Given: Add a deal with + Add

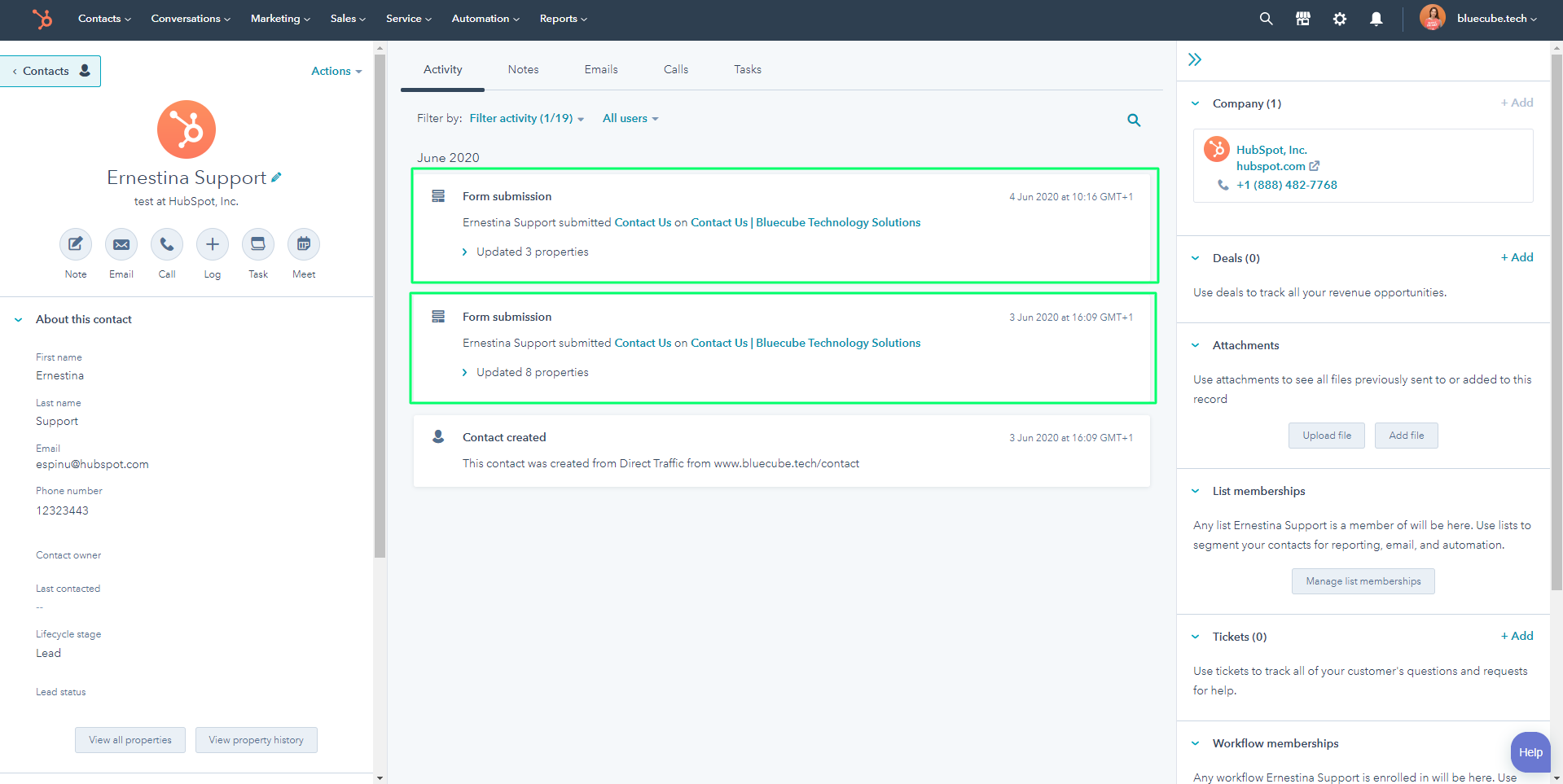Looking at the screenshot, I should point(1517,257).
